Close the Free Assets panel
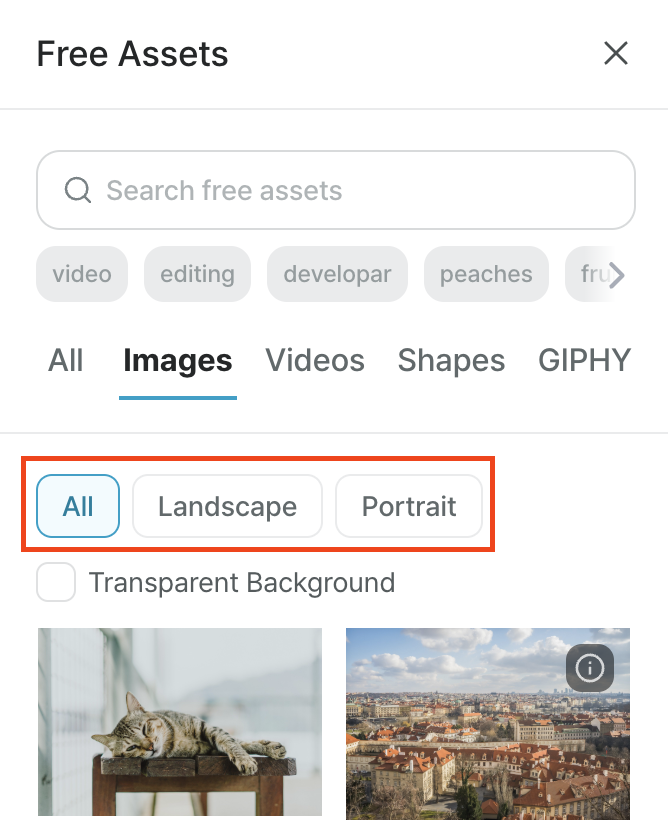 616,53
